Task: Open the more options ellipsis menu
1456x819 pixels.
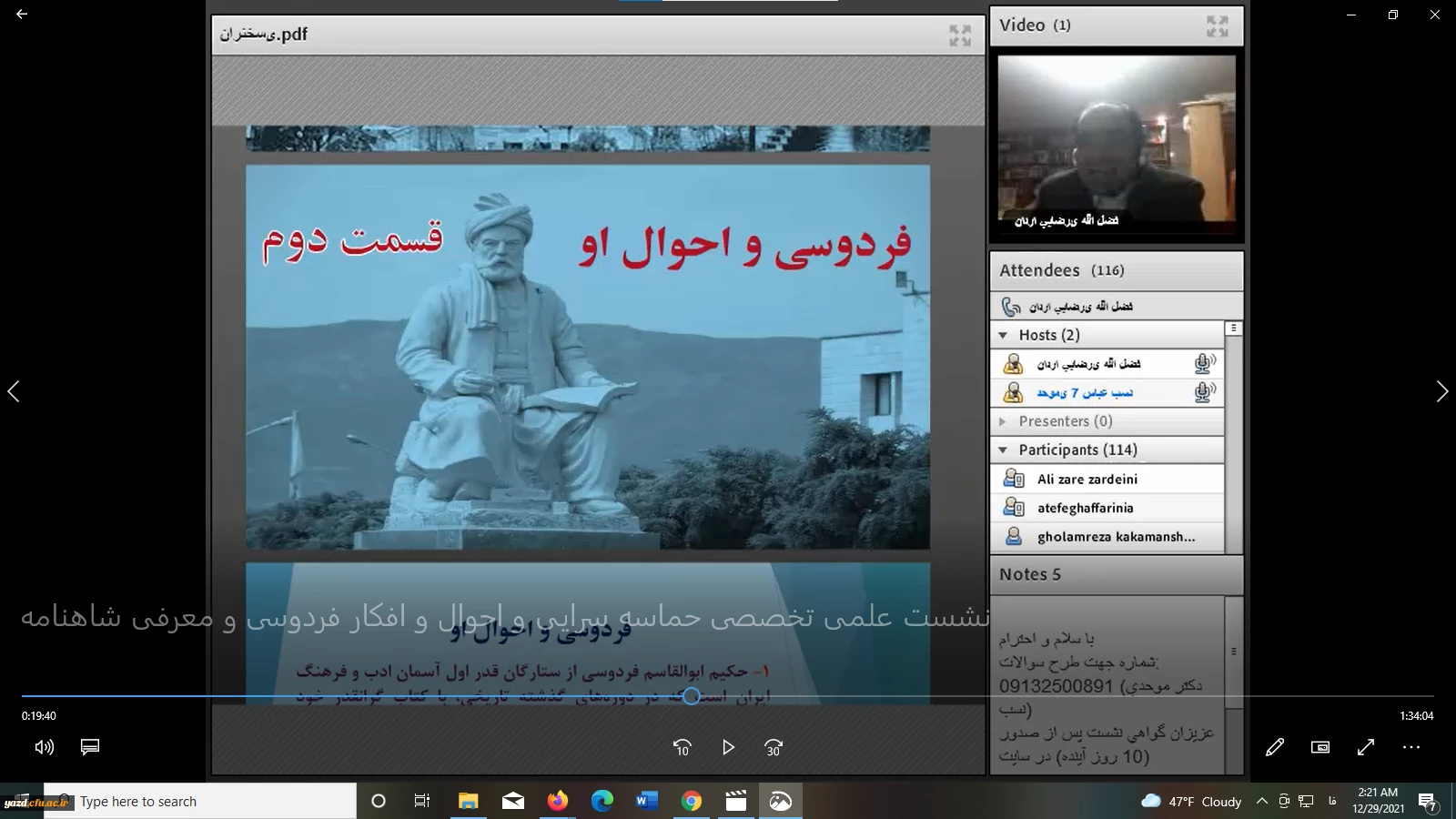Action: tap(1411, 747)
